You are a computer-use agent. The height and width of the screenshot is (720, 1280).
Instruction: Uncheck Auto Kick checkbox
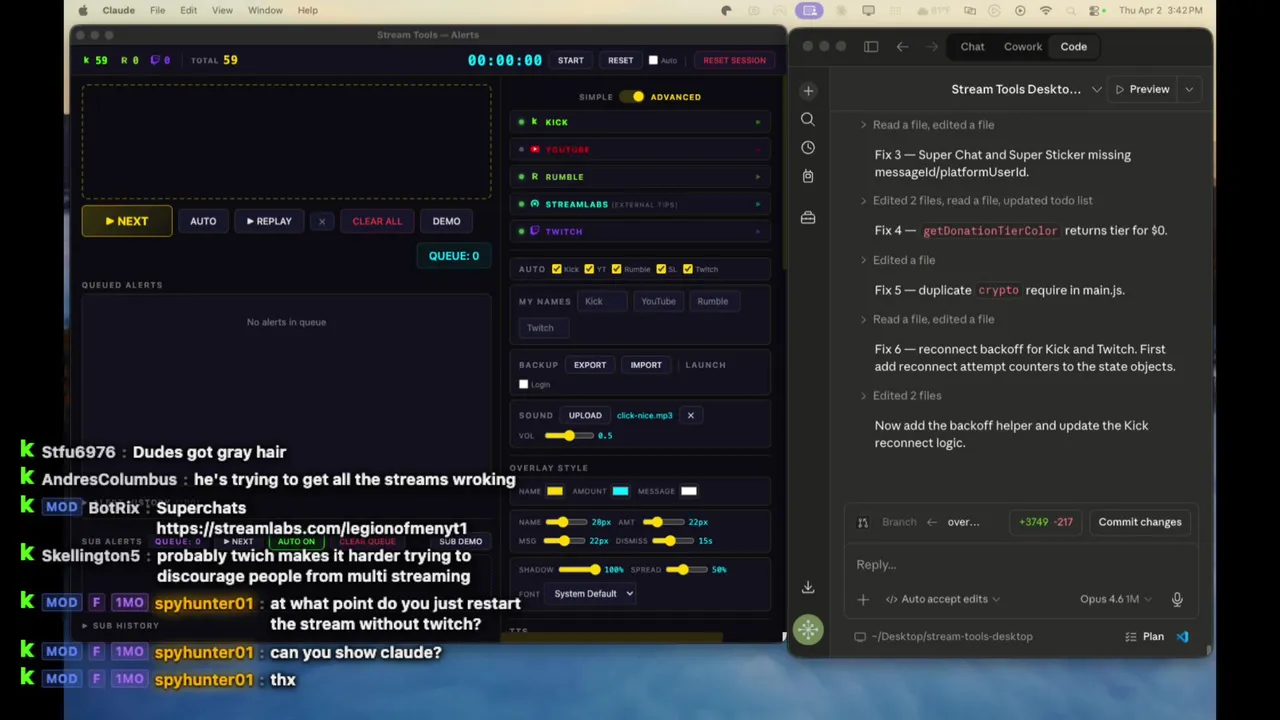click(x=556, y=269)
